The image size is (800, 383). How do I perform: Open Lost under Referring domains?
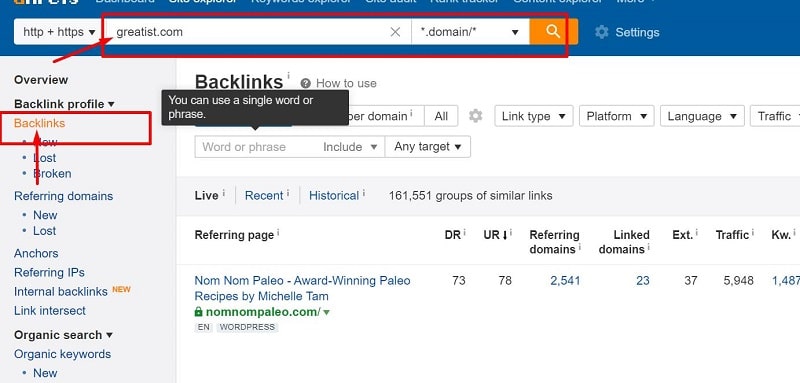point(45,231)
